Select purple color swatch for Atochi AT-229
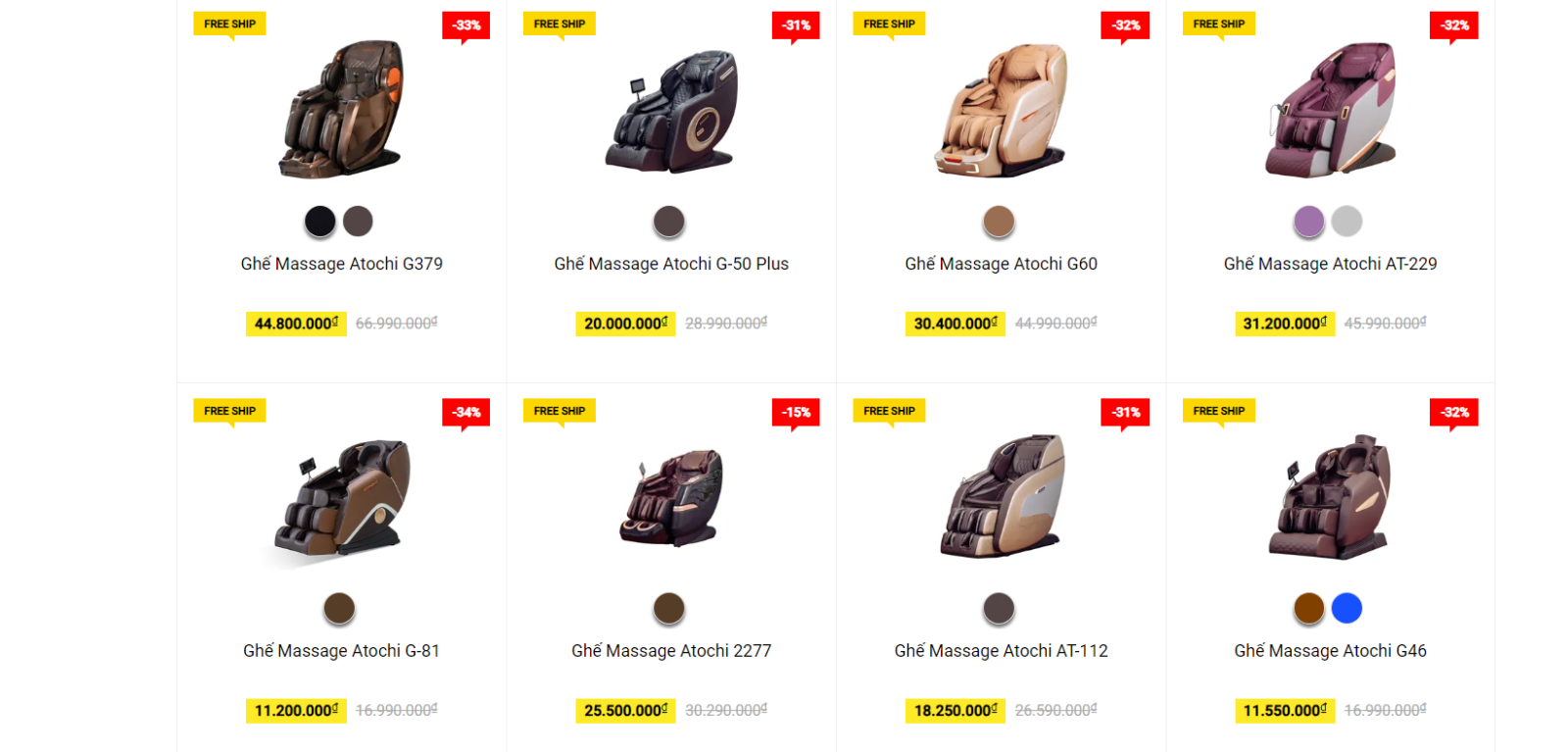 coord(1309,222)
